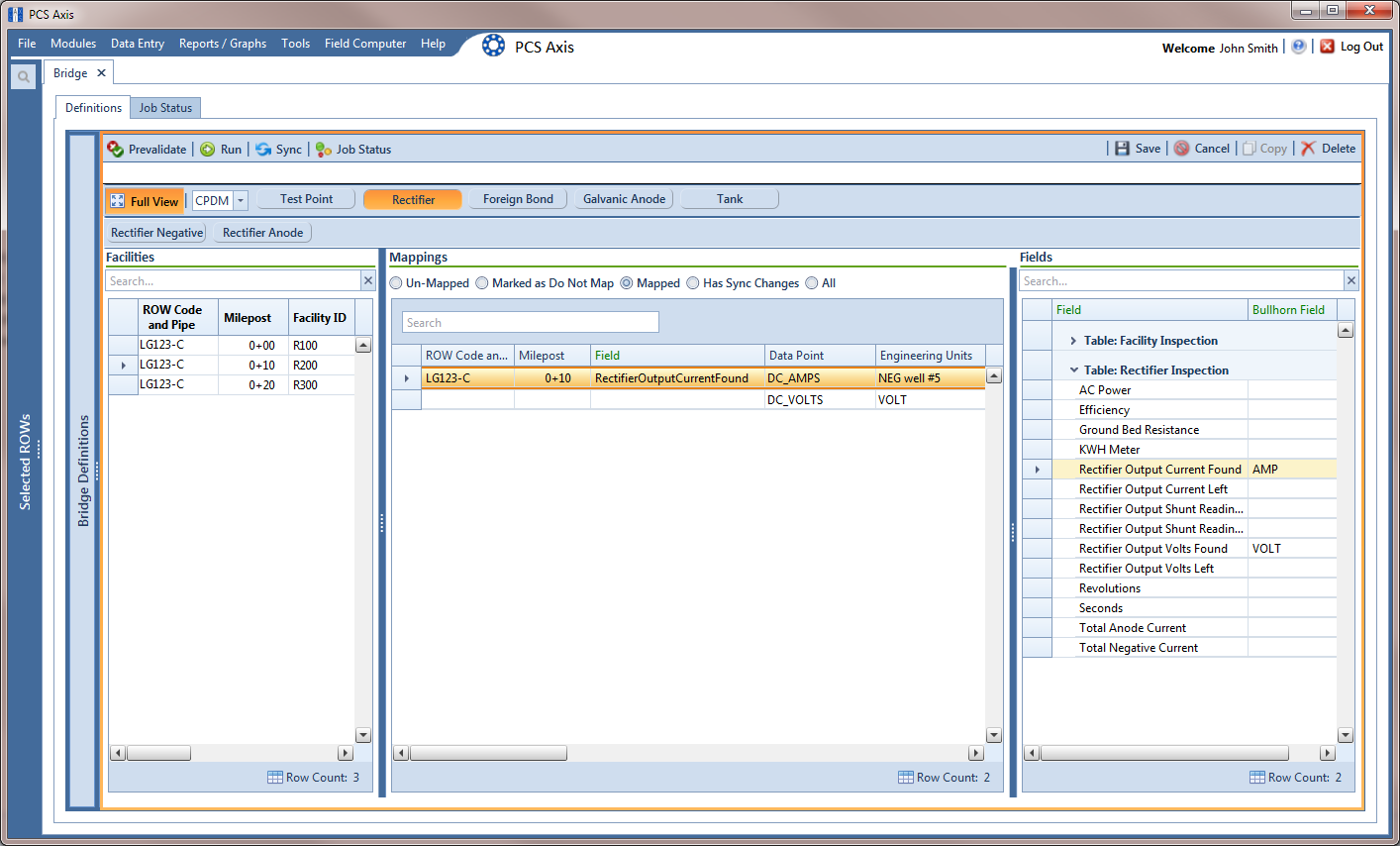Click the PCS Axis logo icon
The width and height of the screenshot is (1400, 846).
(x=493, y=46)
